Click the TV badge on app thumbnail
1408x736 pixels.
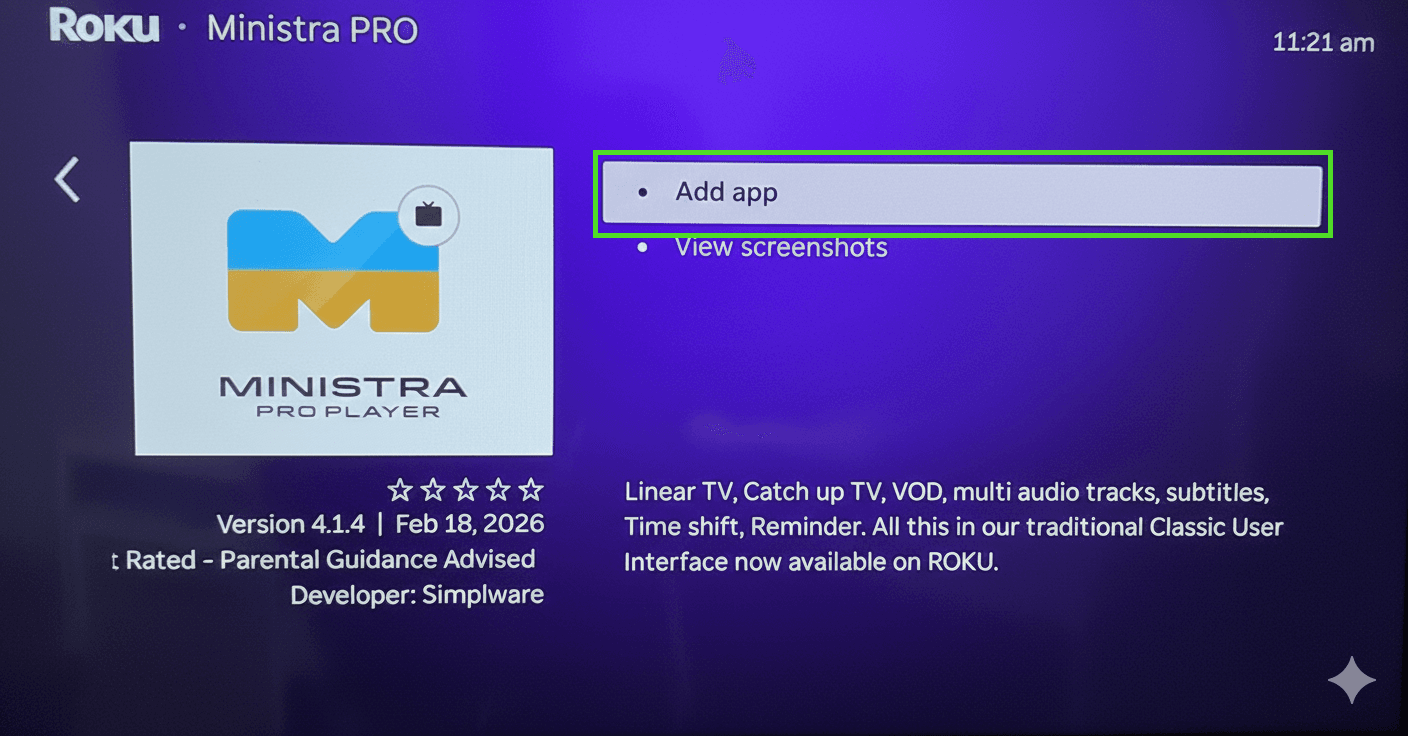tap(428, 214)
